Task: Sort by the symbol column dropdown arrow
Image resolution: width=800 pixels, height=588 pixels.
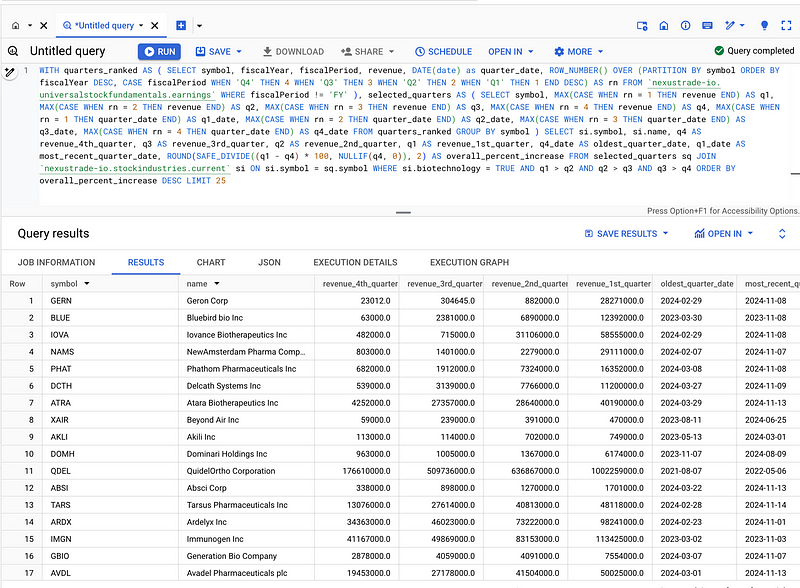Action: tap(87, 284)
